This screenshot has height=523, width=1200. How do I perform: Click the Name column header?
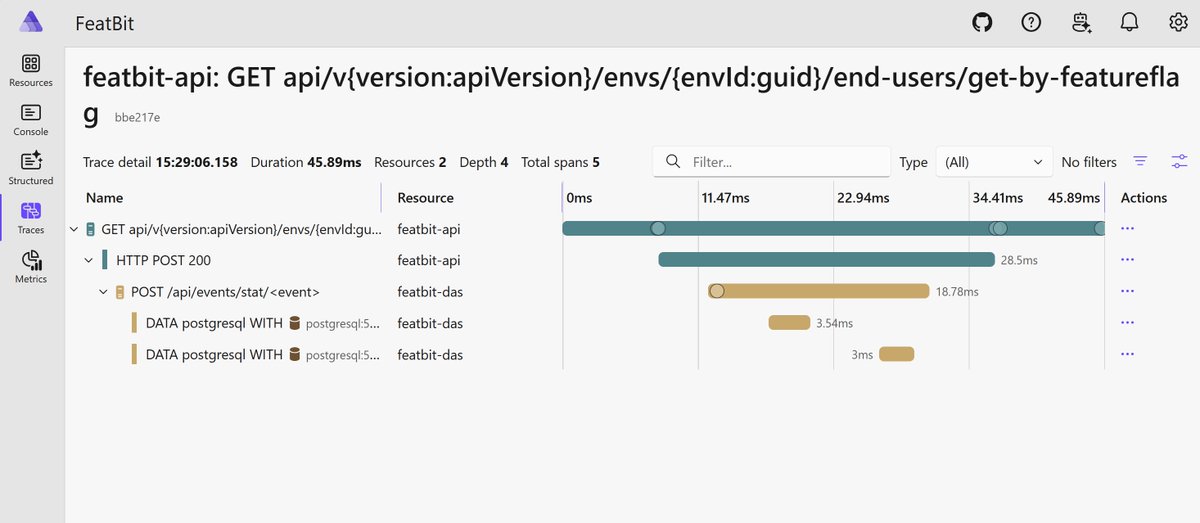105,198
